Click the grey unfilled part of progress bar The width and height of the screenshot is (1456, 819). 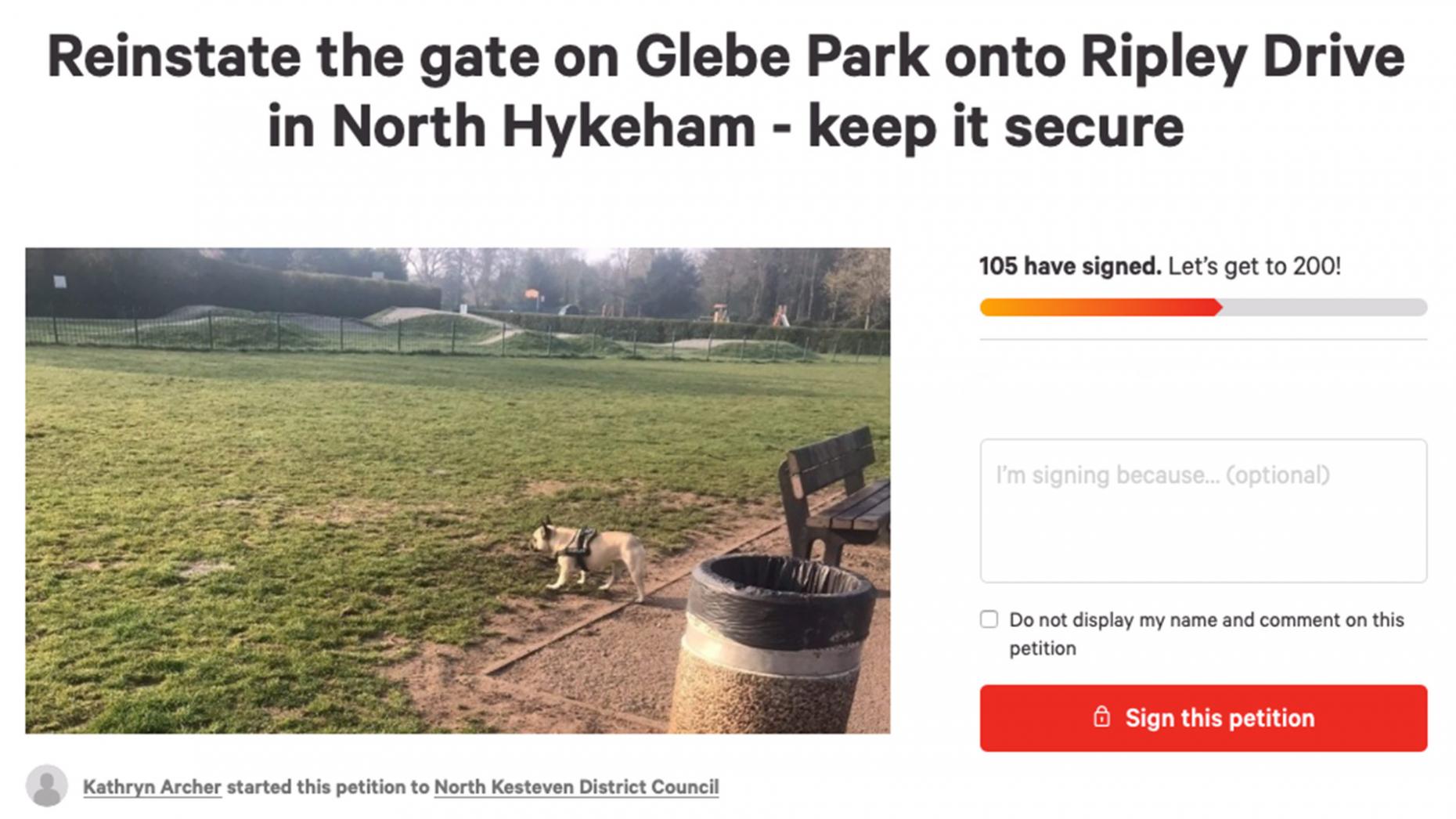tap(1324, 308)
